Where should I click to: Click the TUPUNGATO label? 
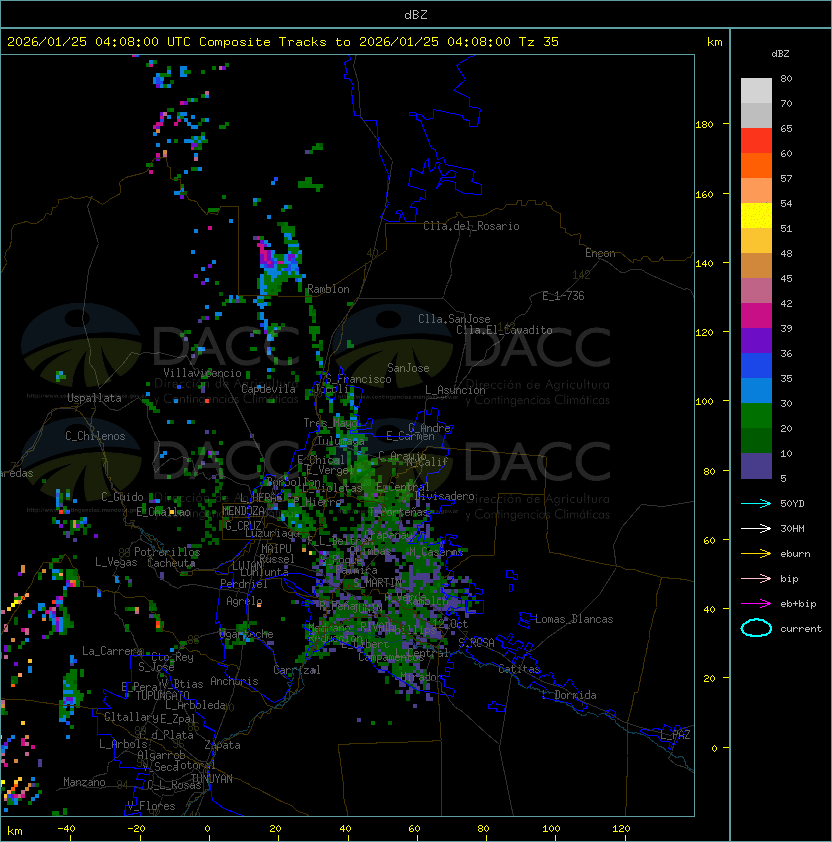point(162,695)
